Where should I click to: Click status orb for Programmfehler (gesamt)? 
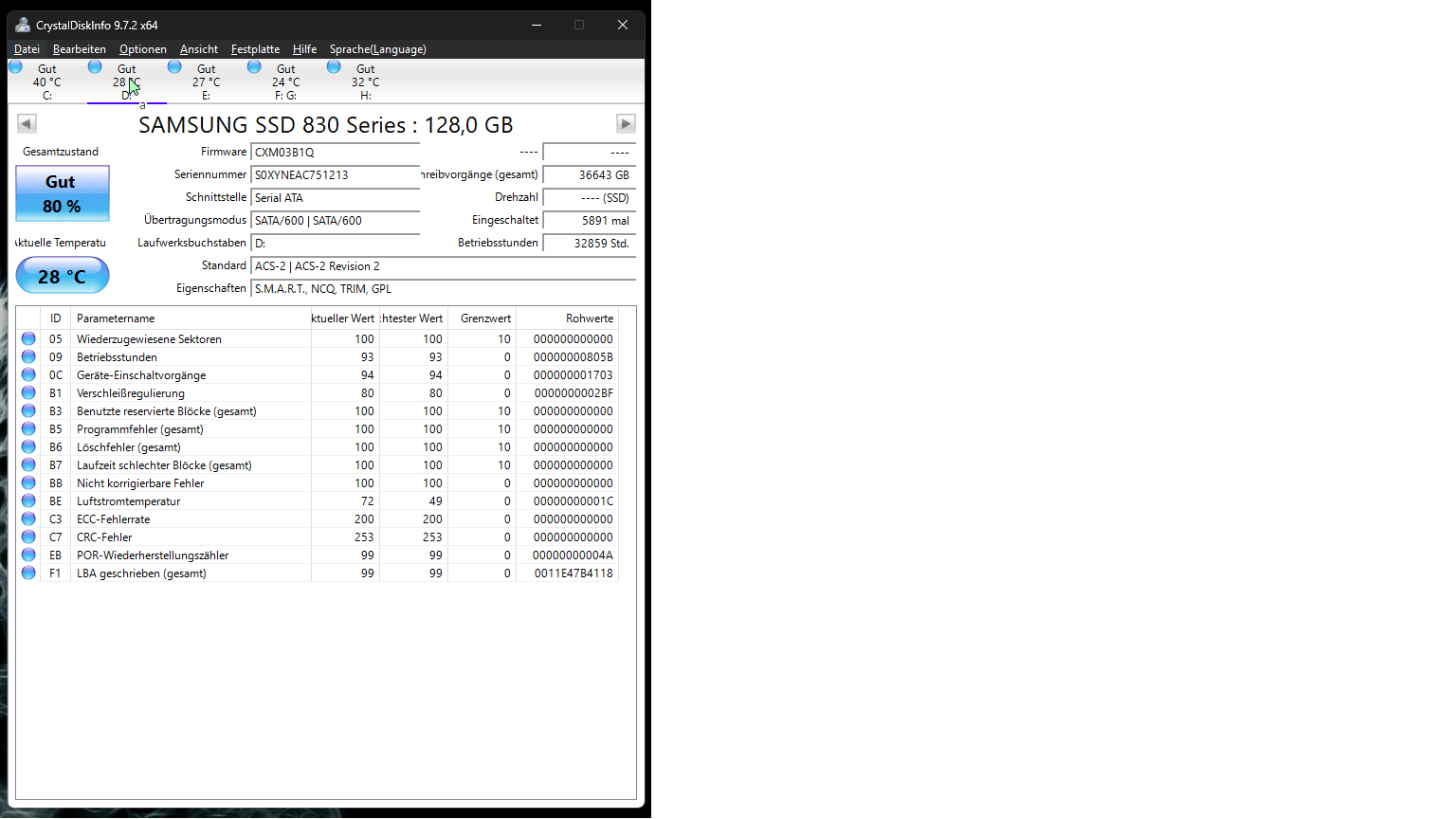[28, 428]
